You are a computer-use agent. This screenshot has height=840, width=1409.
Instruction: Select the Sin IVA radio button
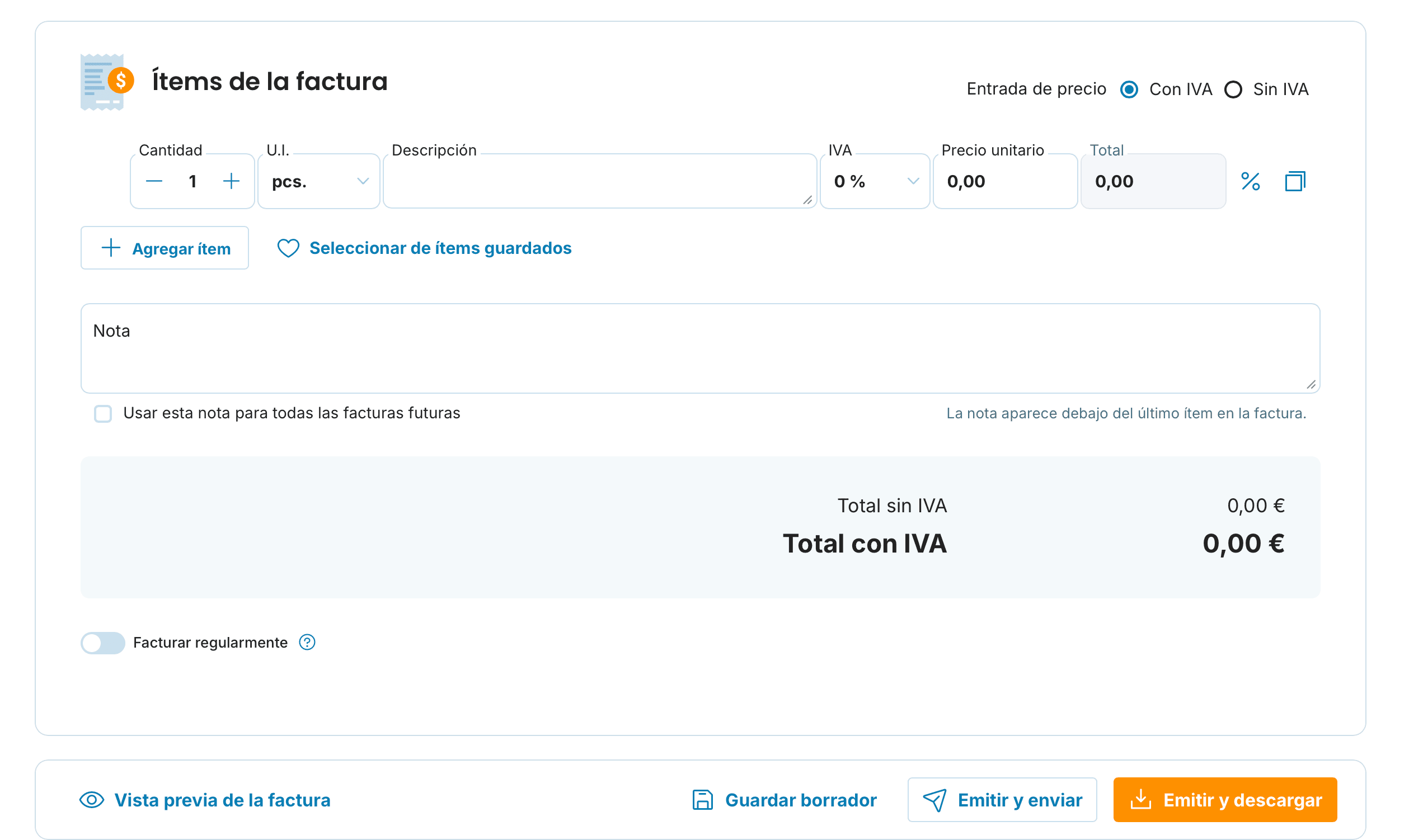[x=1233, y=89]
